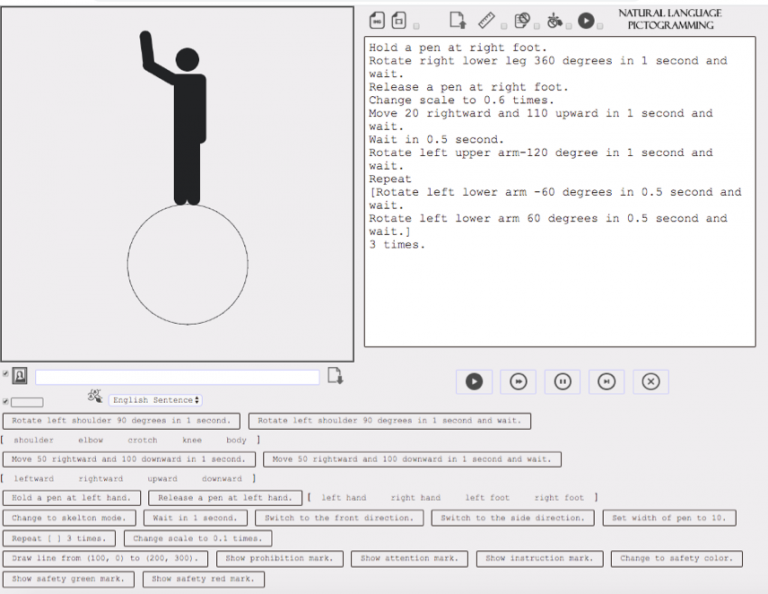Screen dimensions: 768x594
Task: Click the download file icon right of input
Action: pyautogui.click(x=335, y=376)
